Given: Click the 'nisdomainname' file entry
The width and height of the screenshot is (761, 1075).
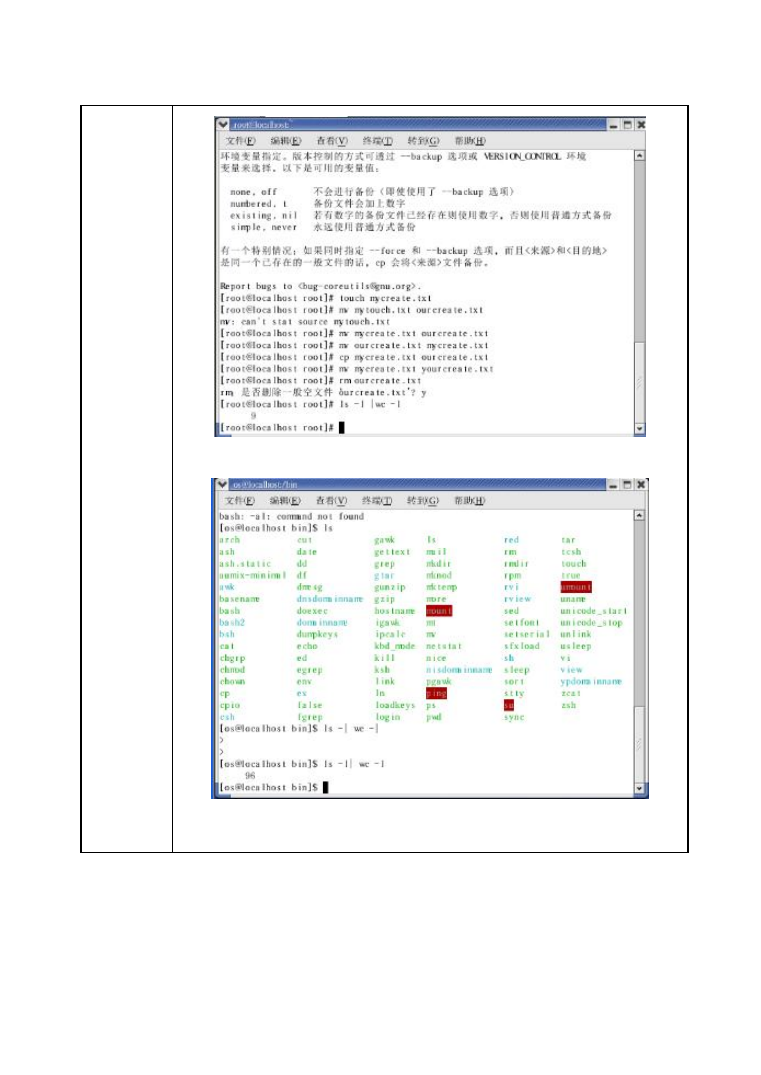Looking at the screenshot, I should click(x=459, y=669).
